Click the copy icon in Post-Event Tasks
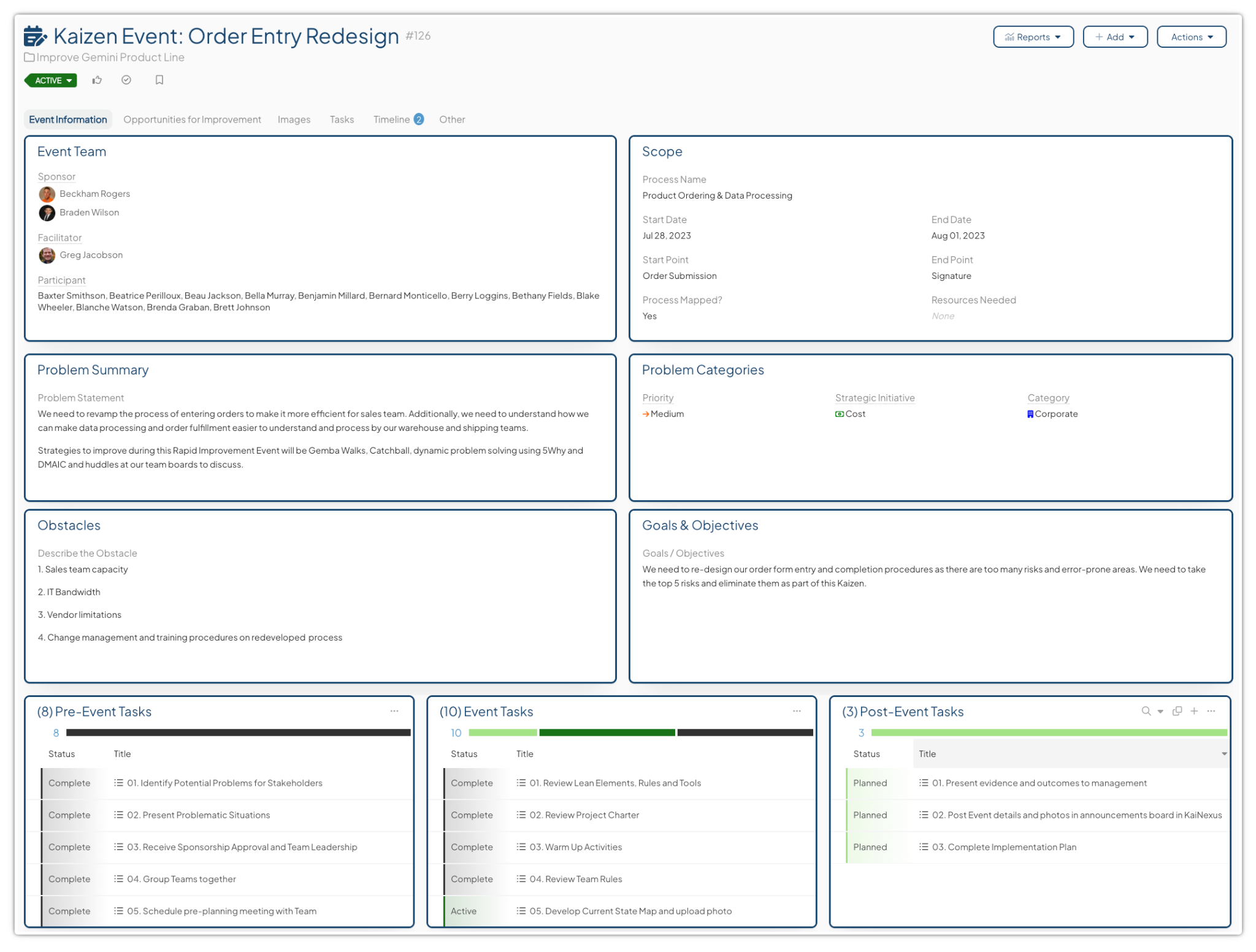The image size is (1256, 952). click(1177, 711)
